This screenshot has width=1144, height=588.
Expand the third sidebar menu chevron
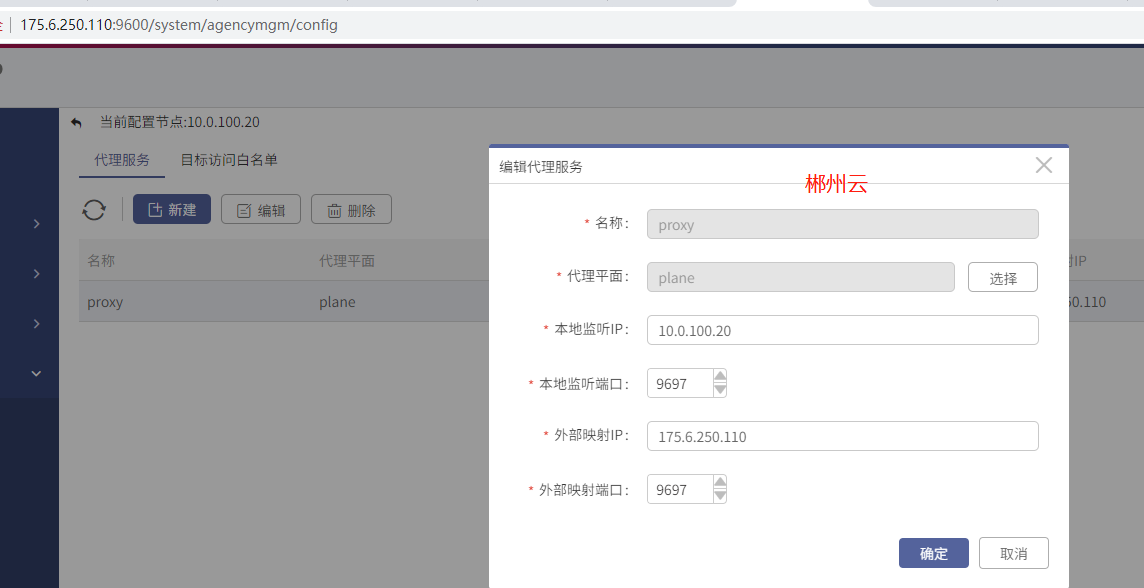click(x=36, y=323)
